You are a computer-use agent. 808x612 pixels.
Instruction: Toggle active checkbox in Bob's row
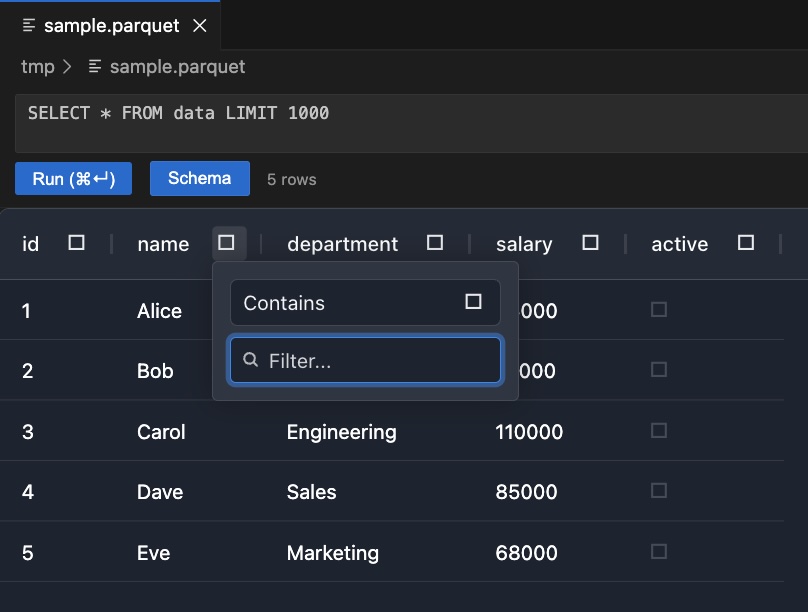click(x=659, y=369)
